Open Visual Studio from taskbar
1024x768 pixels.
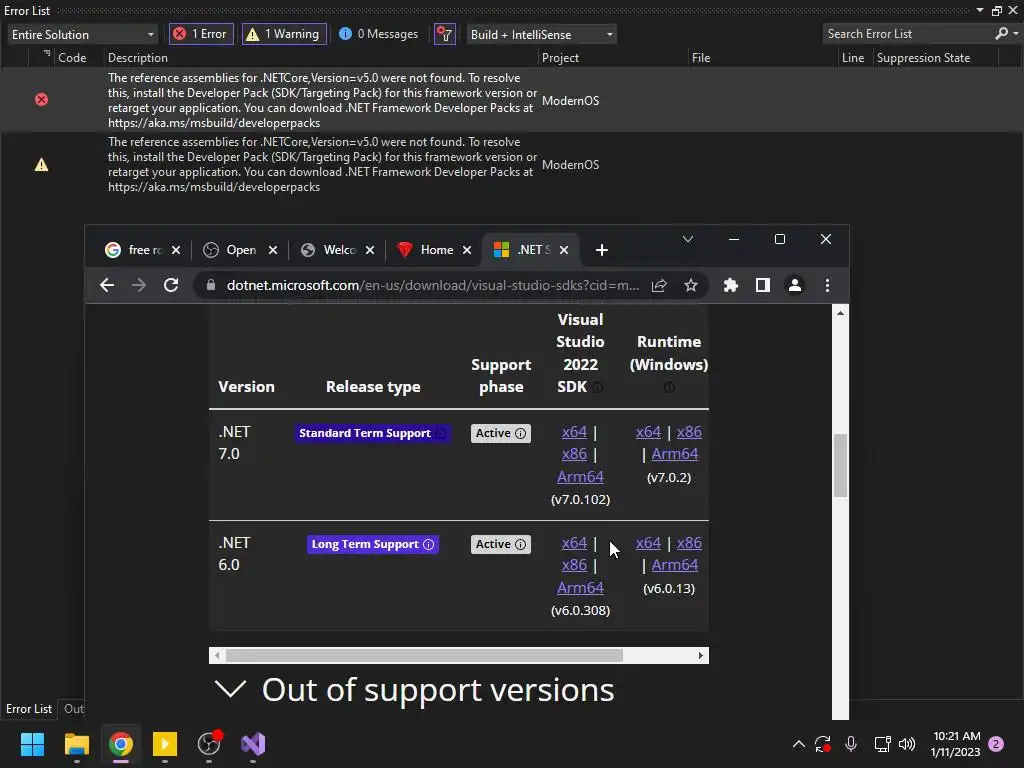pos(253,744)
